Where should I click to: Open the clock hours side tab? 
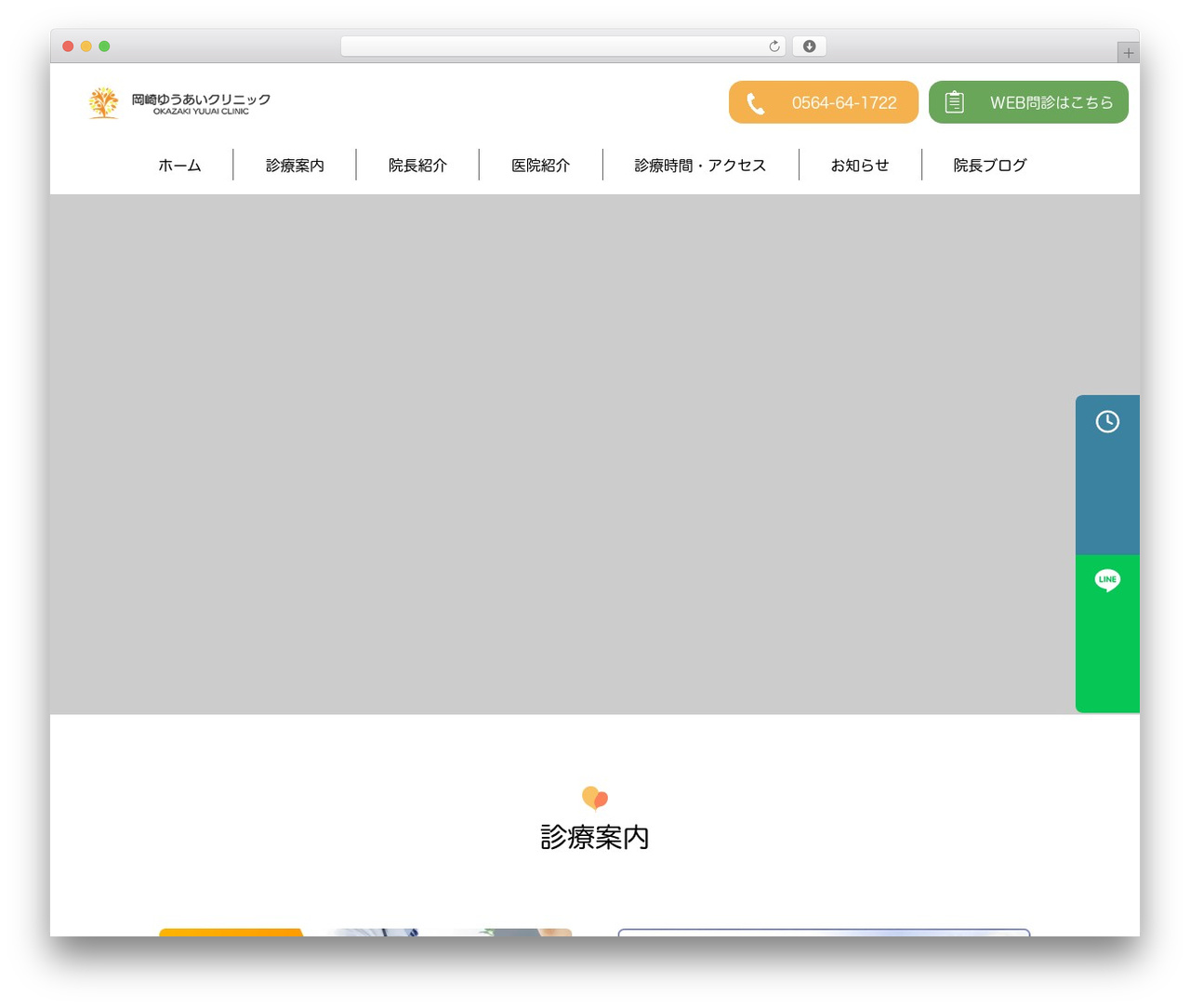coord(1107,475)
